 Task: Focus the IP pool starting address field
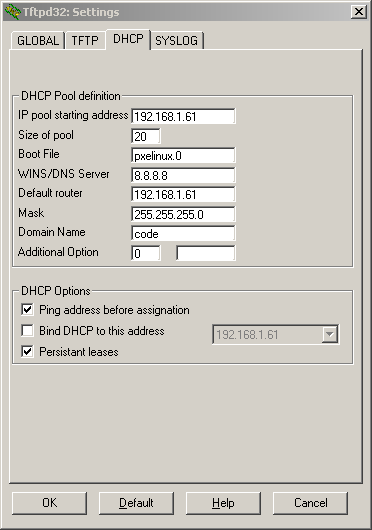(x=183, y=116)
